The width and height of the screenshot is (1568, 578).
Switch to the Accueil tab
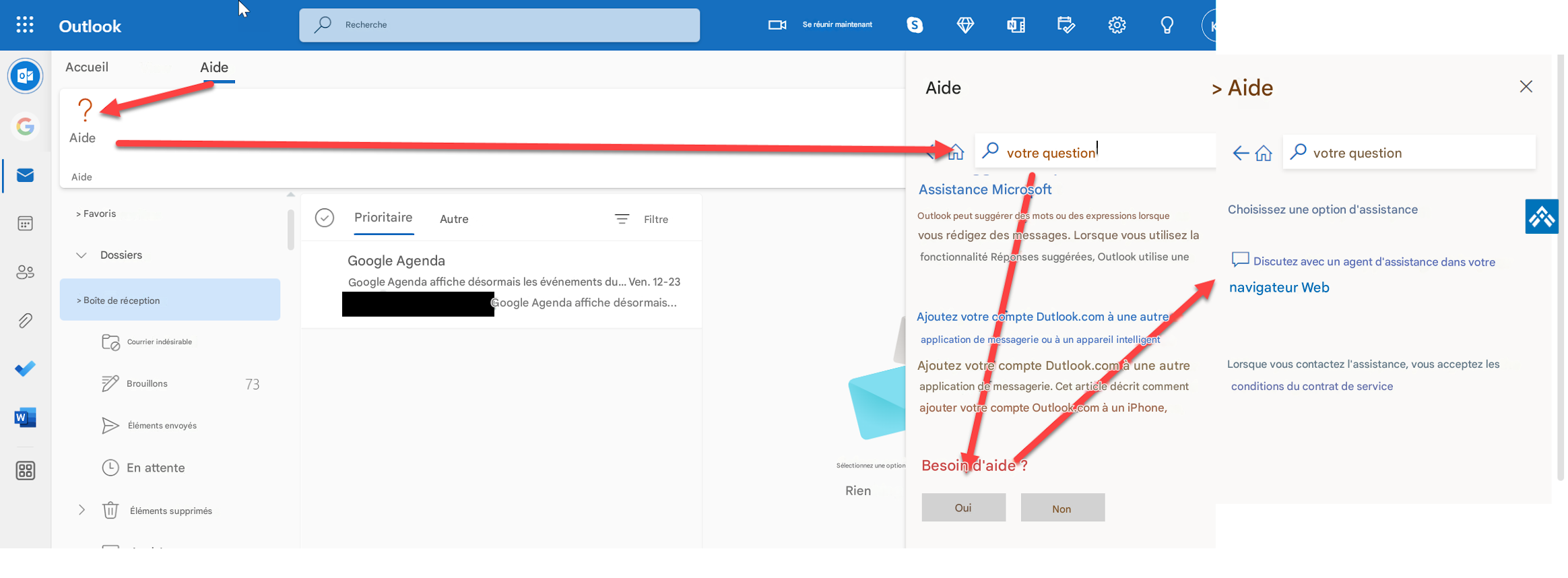pyautogui.click(x=87, y=67)
